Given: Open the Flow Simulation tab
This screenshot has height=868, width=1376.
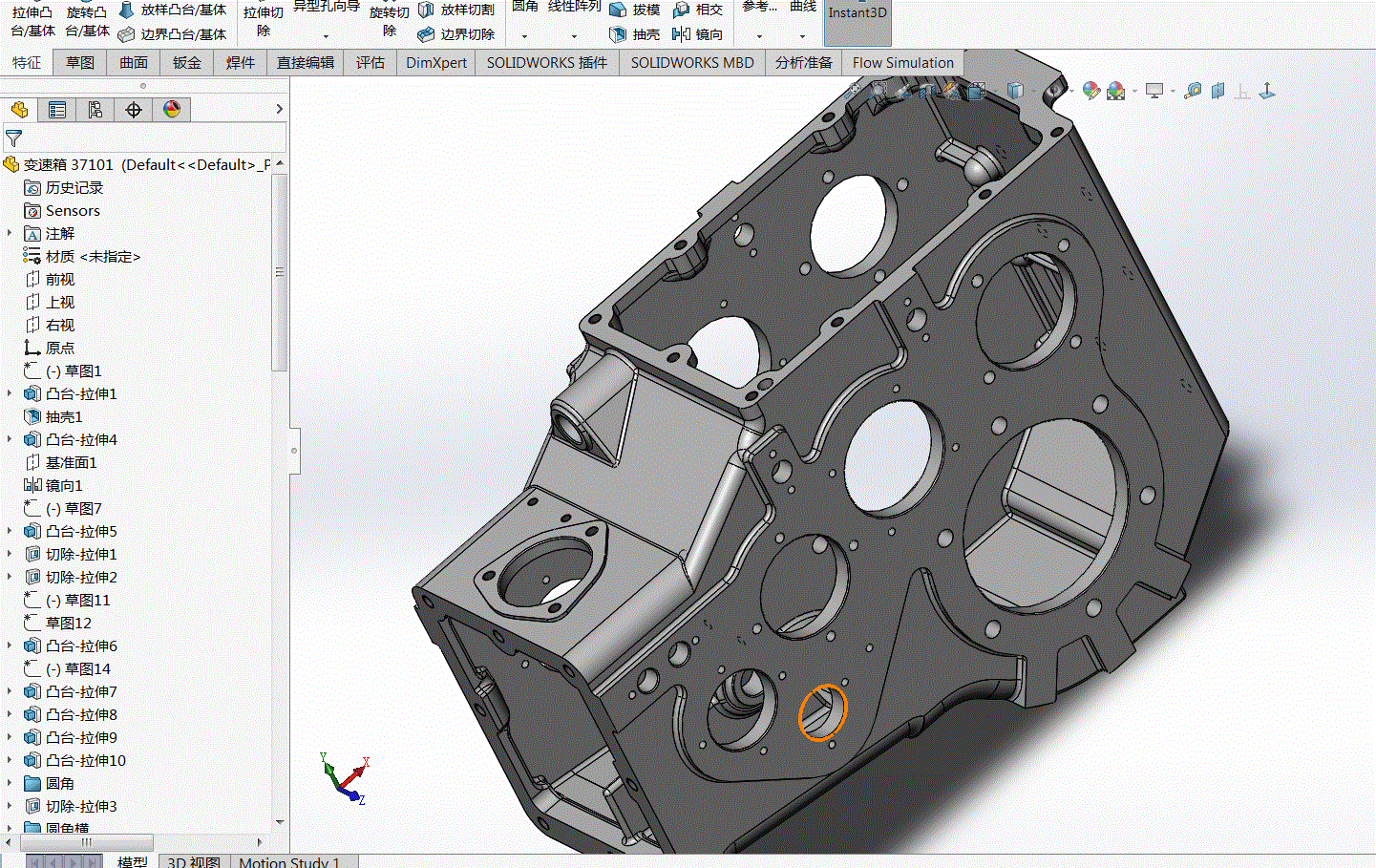Looking at the screenshot, I should (x=902, y=63).
